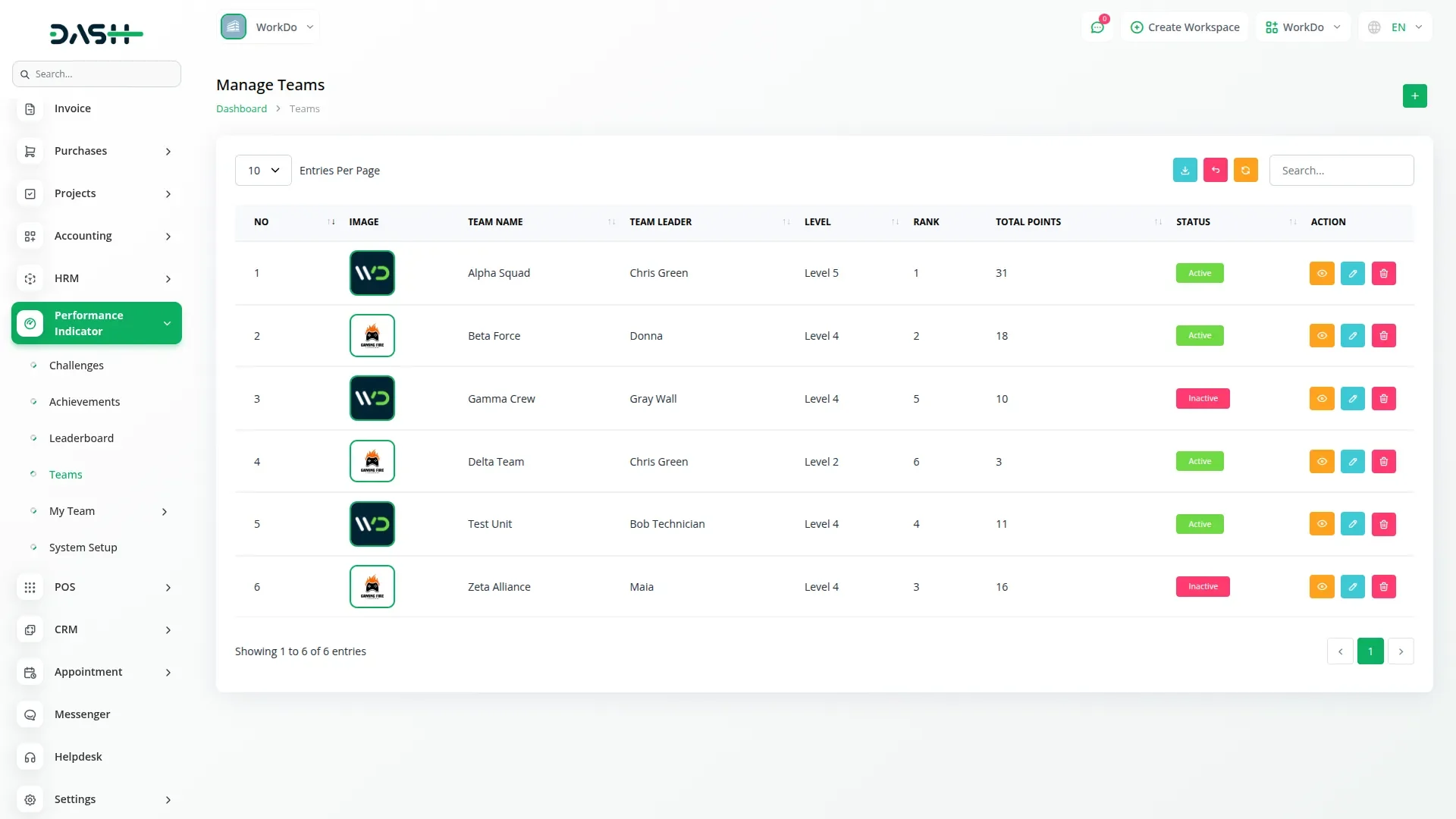Click the teal download export icon
The image size is (1456, 819).
[1185, 170]
